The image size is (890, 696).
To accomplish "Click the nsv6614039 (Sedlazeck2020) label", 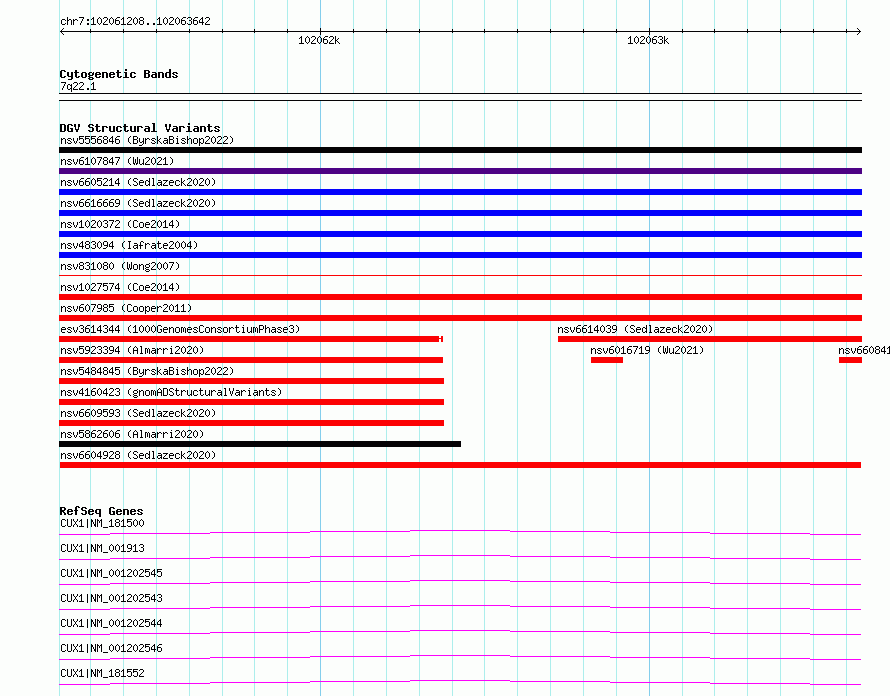I will [635, 329].
